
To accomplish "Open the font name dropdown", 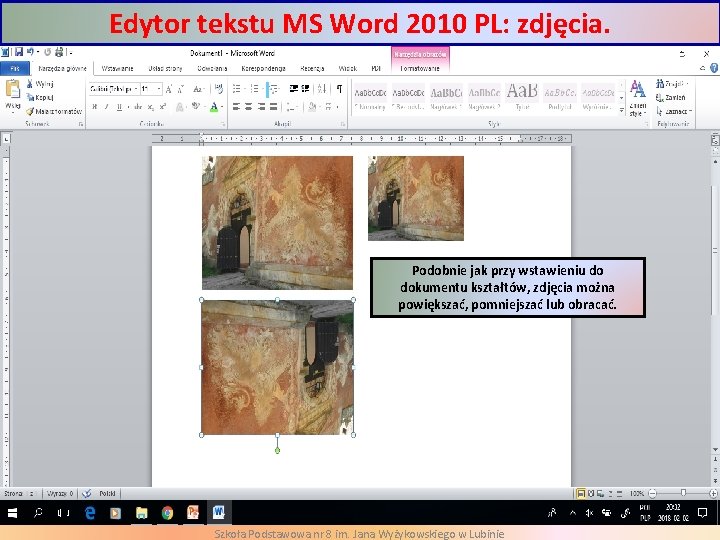I will 136,89.
